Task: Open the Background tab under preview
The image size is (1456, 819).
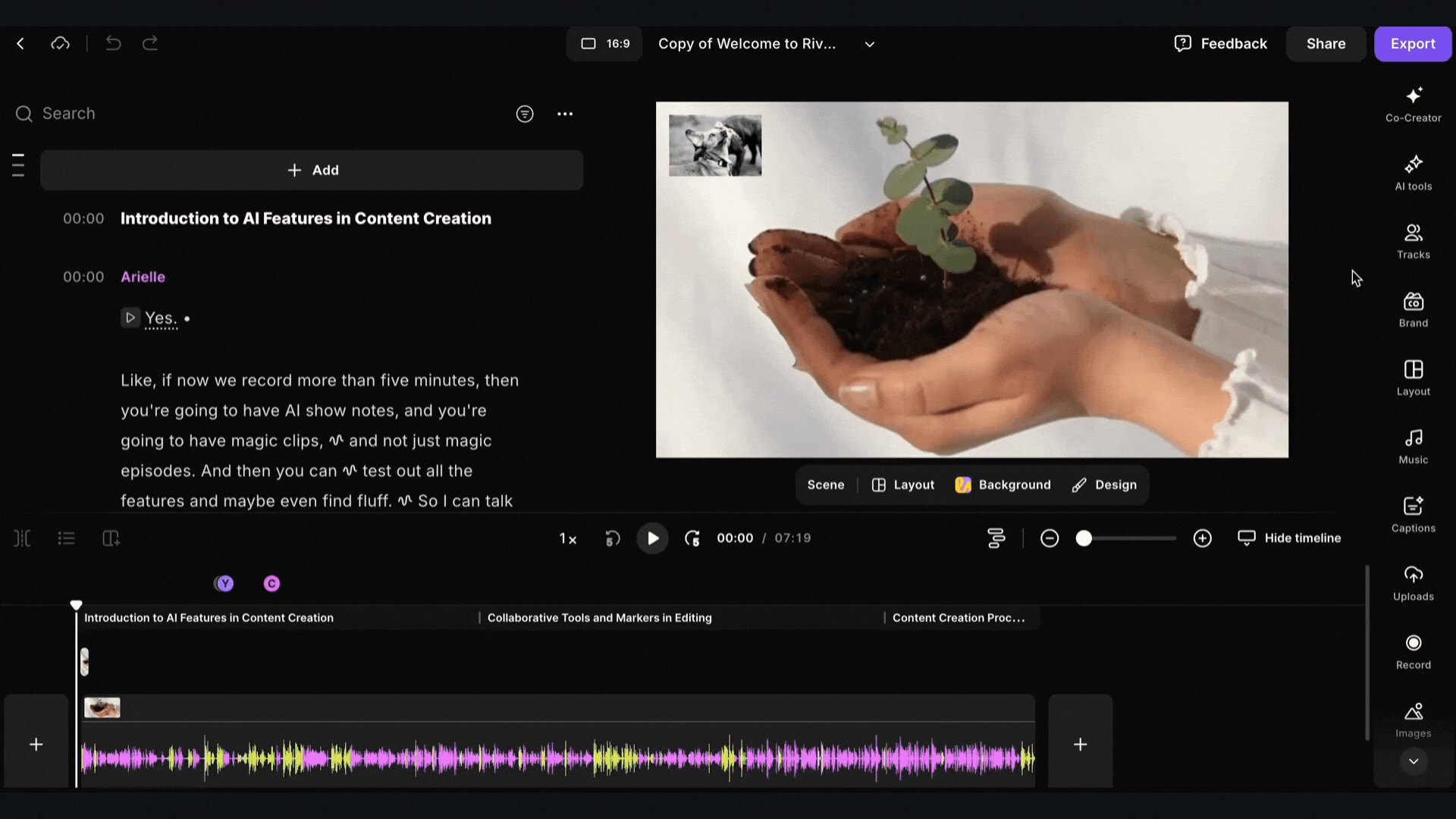Action: [1003, 485]
